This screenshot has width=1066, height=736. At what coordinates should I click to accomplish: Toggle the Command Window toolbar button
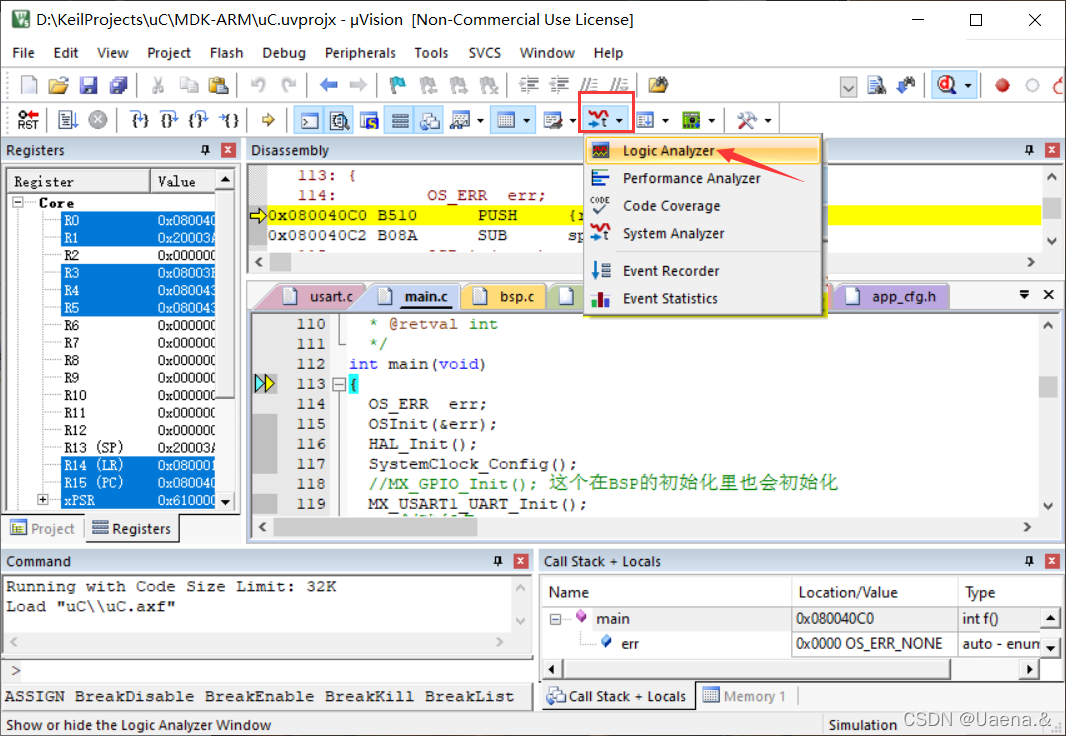point(309,121)
